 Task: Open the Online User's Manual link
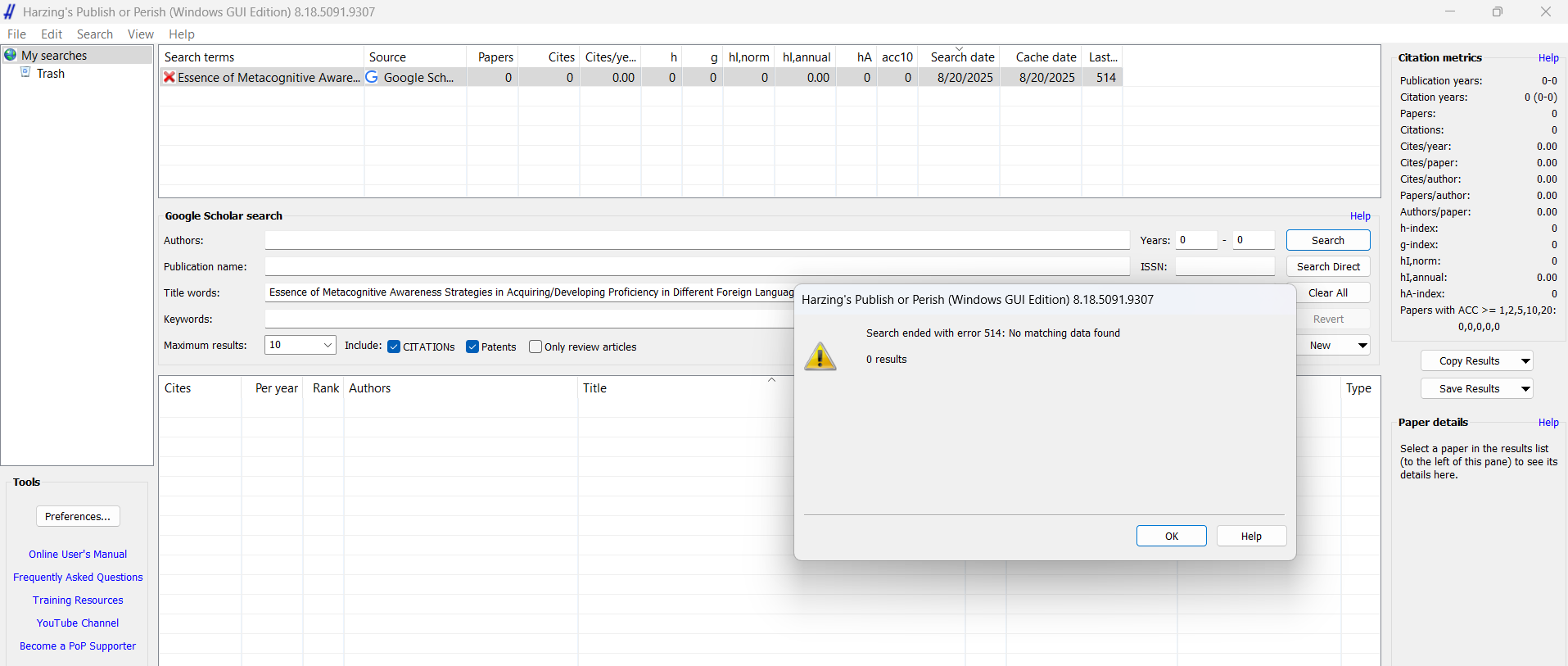pyautogui.click(x=78, y=555)
